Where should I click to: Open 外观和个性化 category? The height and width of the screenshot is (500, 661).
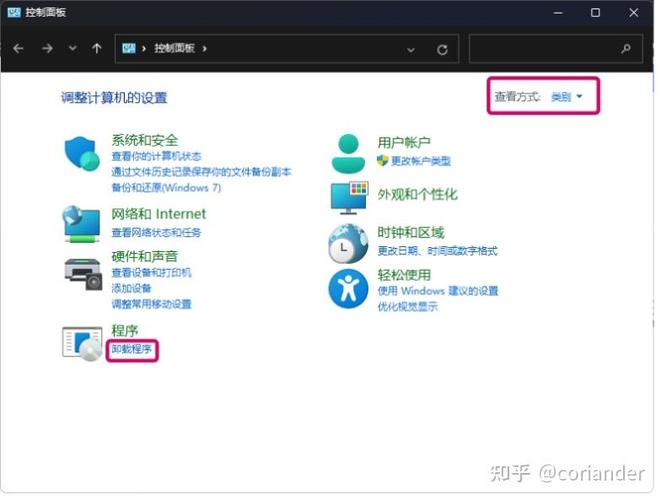417,195
